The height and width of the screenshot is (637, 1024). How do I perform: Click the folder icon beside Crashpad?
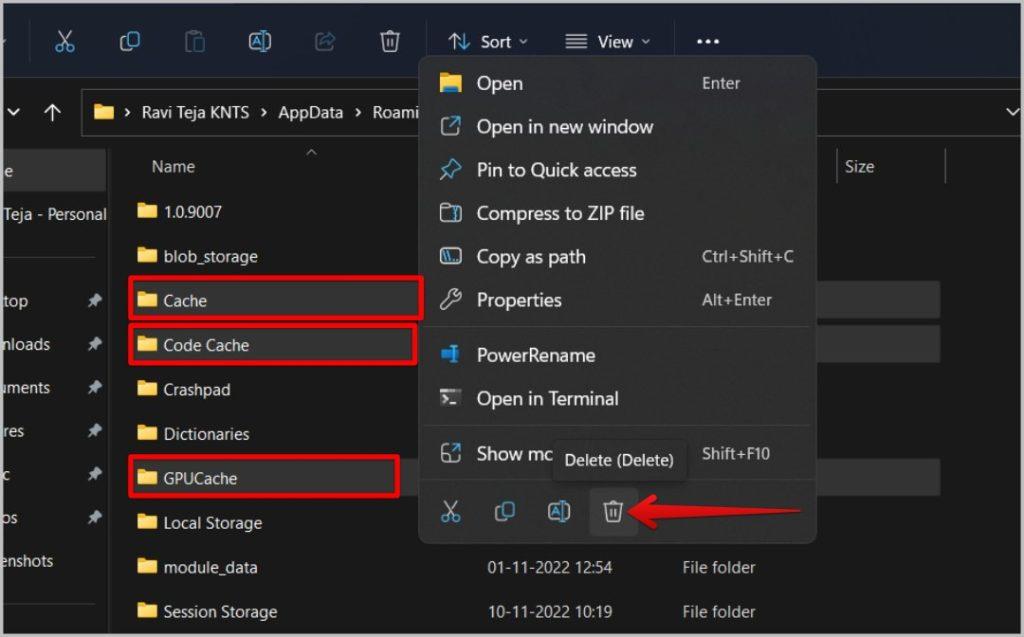(x=148, y=388)
